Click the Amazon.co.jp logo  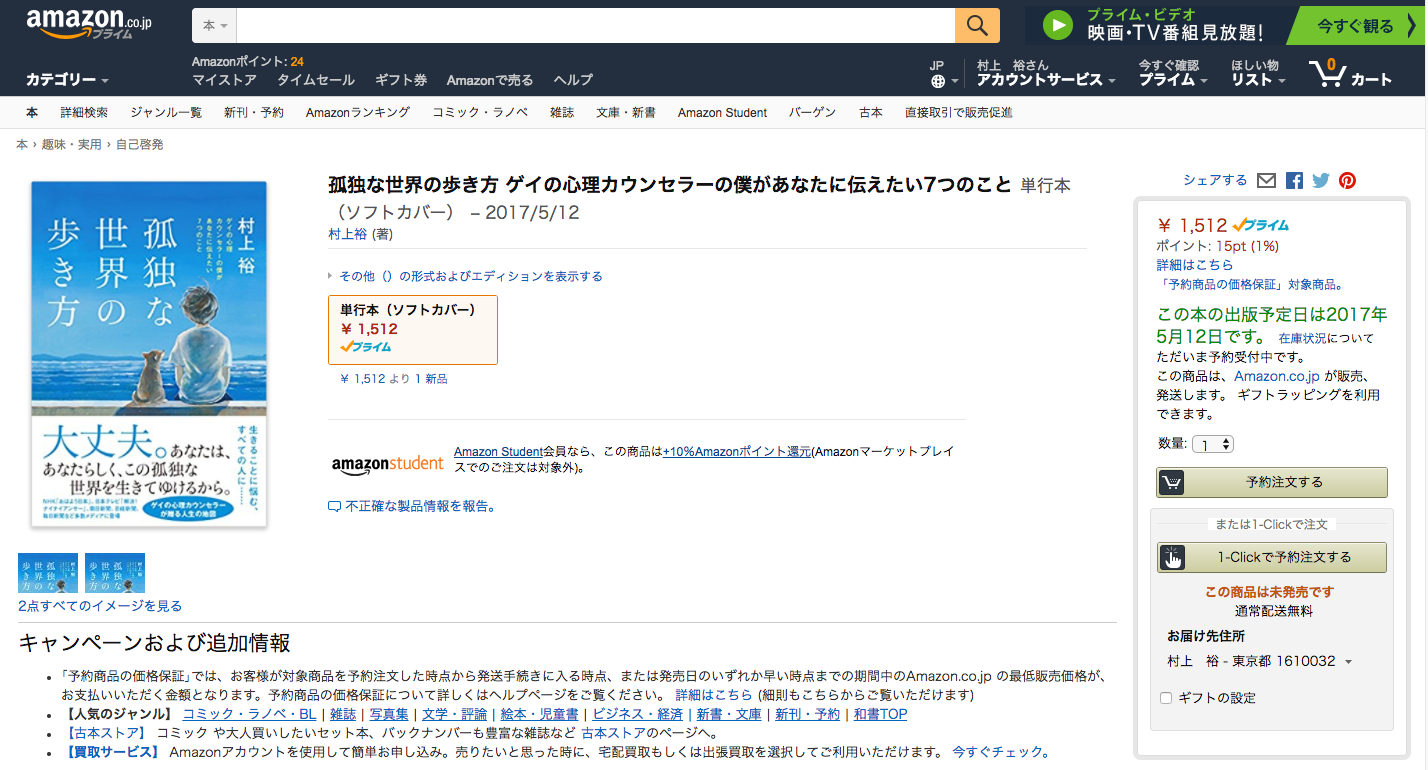(x=88, y=26)
